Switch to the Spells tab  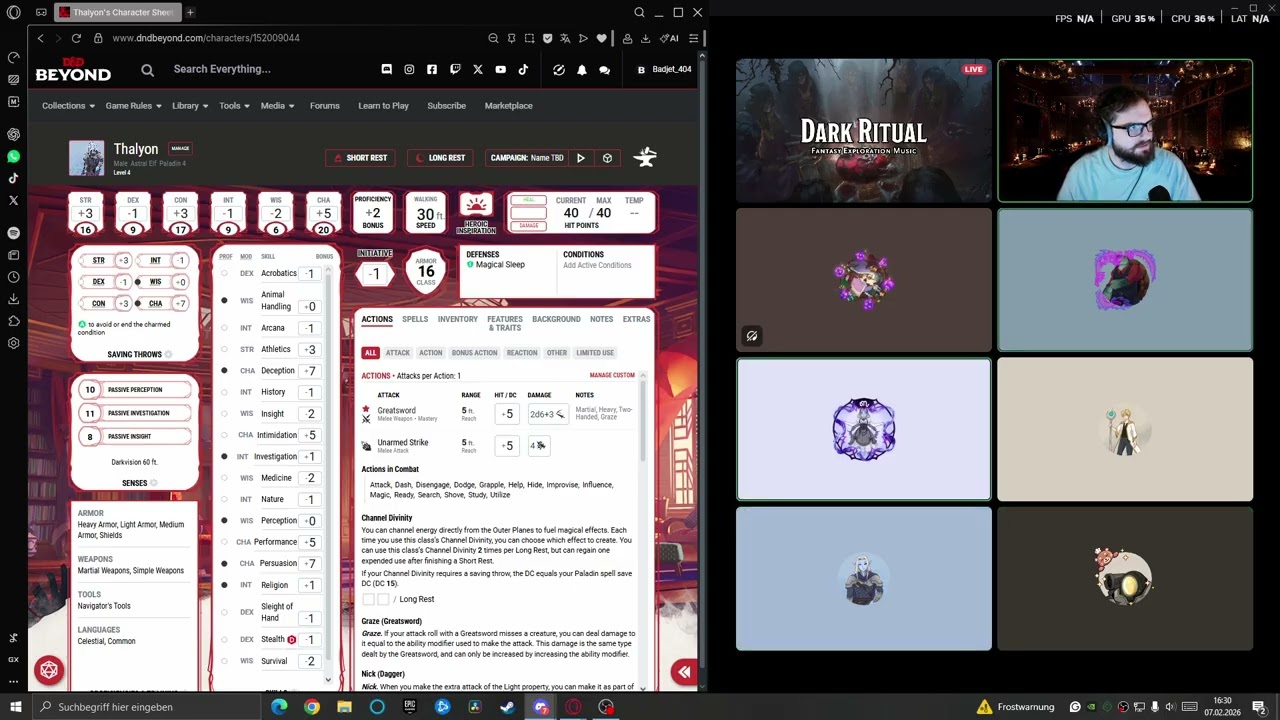[x=415, y=319]
